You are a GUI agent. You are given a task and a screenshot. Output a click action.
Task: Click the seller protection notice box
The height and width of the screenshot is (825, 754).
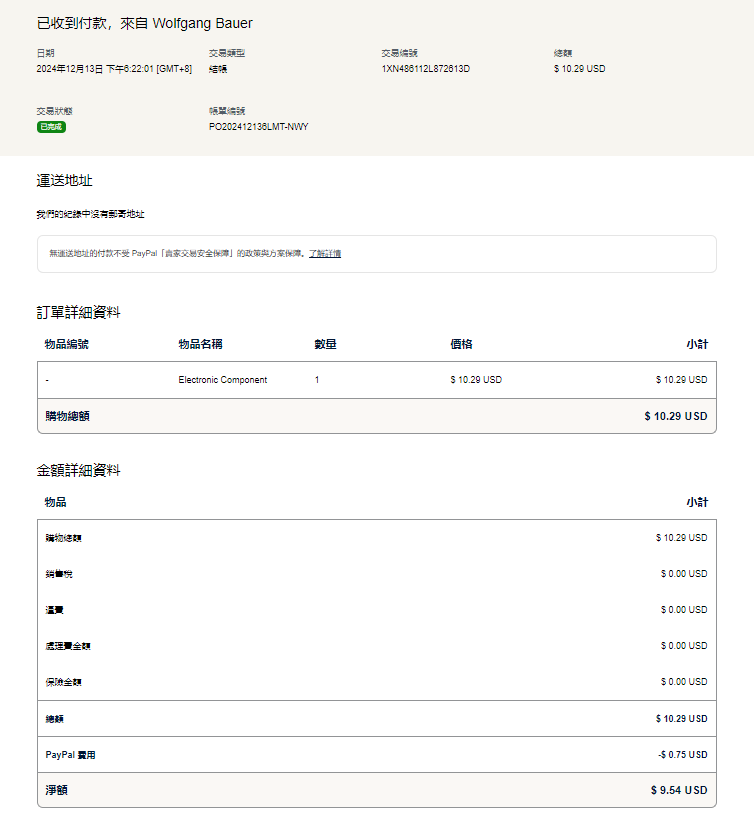click(x=376, y=254)
